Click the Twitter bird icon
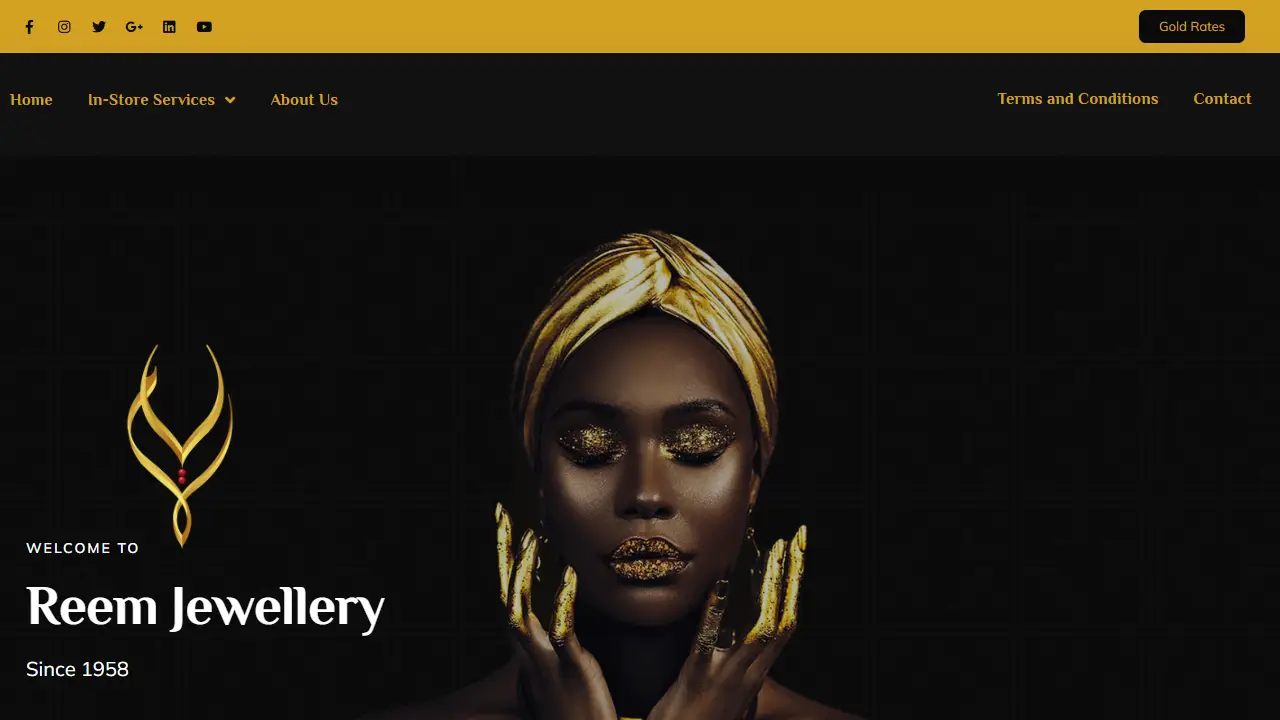This screenshot has width=1280, height=720. [x=99, y=27]
